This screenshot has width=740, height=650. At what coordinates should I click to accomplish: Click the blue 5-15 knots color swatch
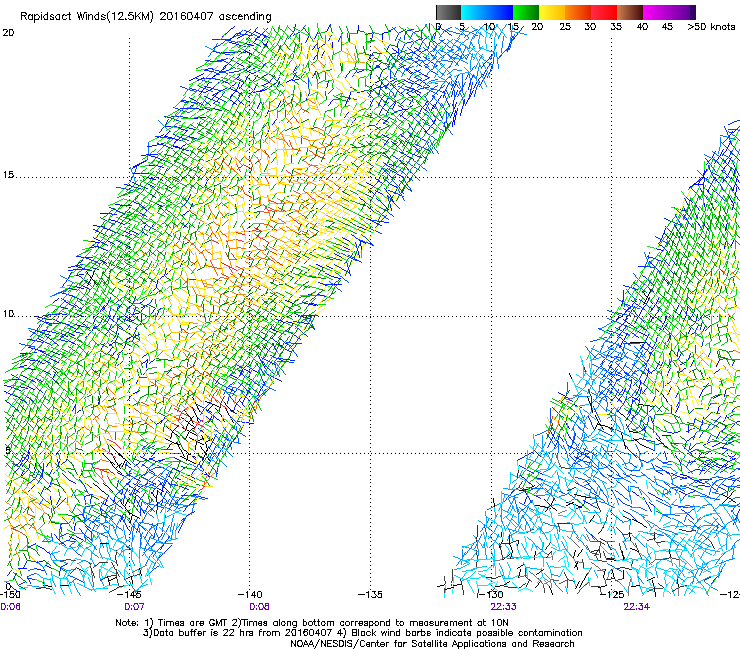click(487, 12)
